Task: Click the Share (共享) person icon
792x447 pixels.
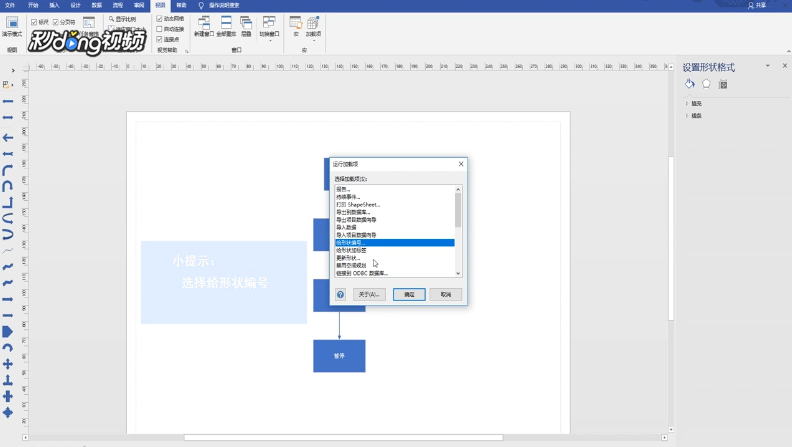Action: point(751,5)
